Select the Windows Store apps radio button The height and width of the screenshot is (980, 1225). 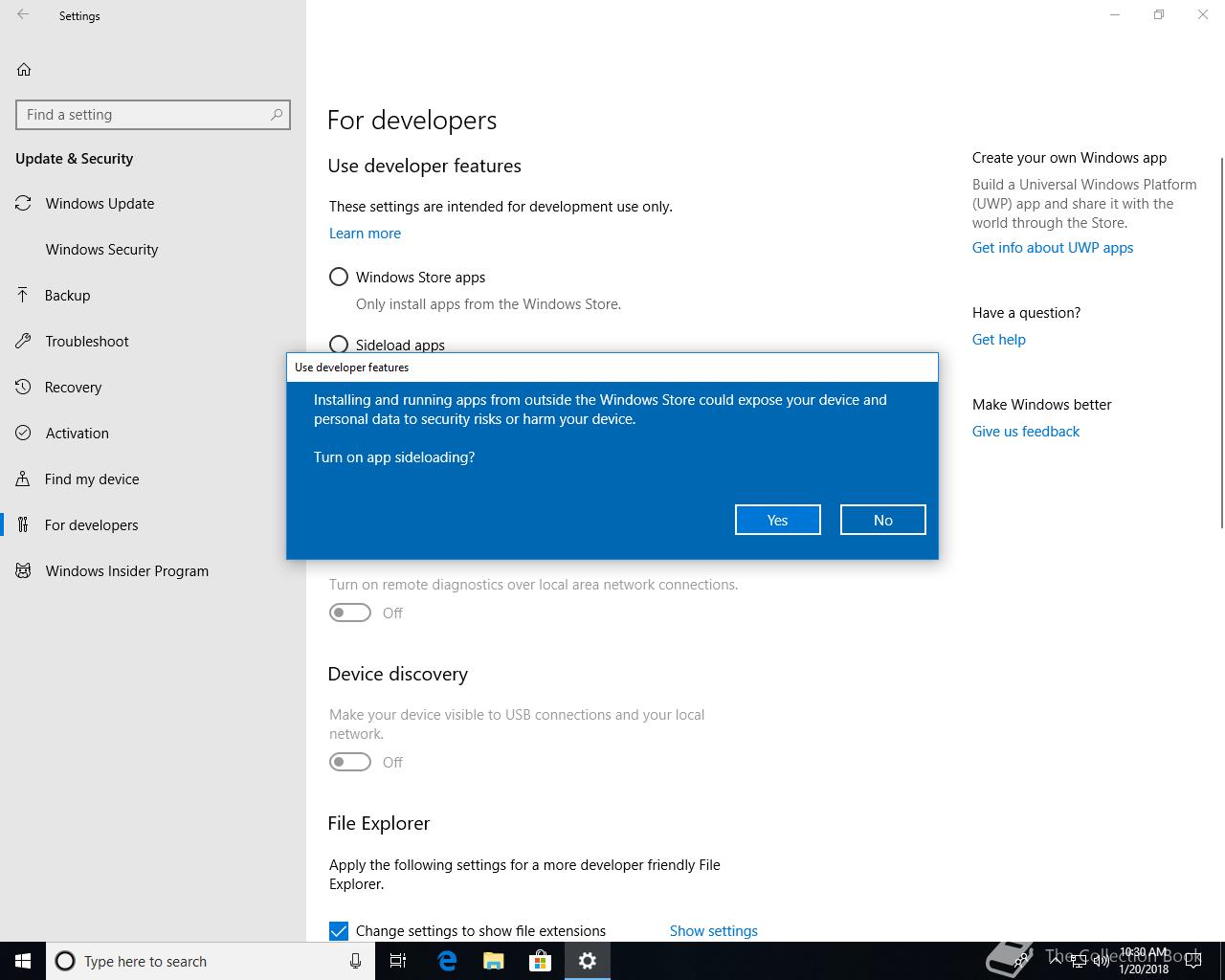339,277
